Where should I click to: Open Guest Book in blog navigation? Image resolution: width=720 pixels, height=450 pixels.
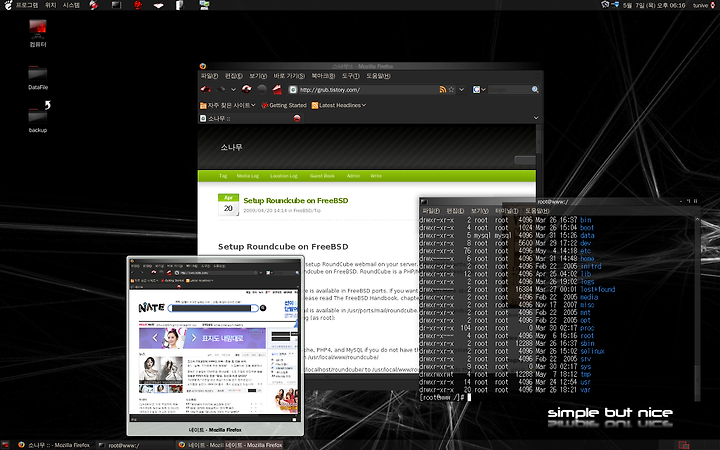[x=322, y=176]
